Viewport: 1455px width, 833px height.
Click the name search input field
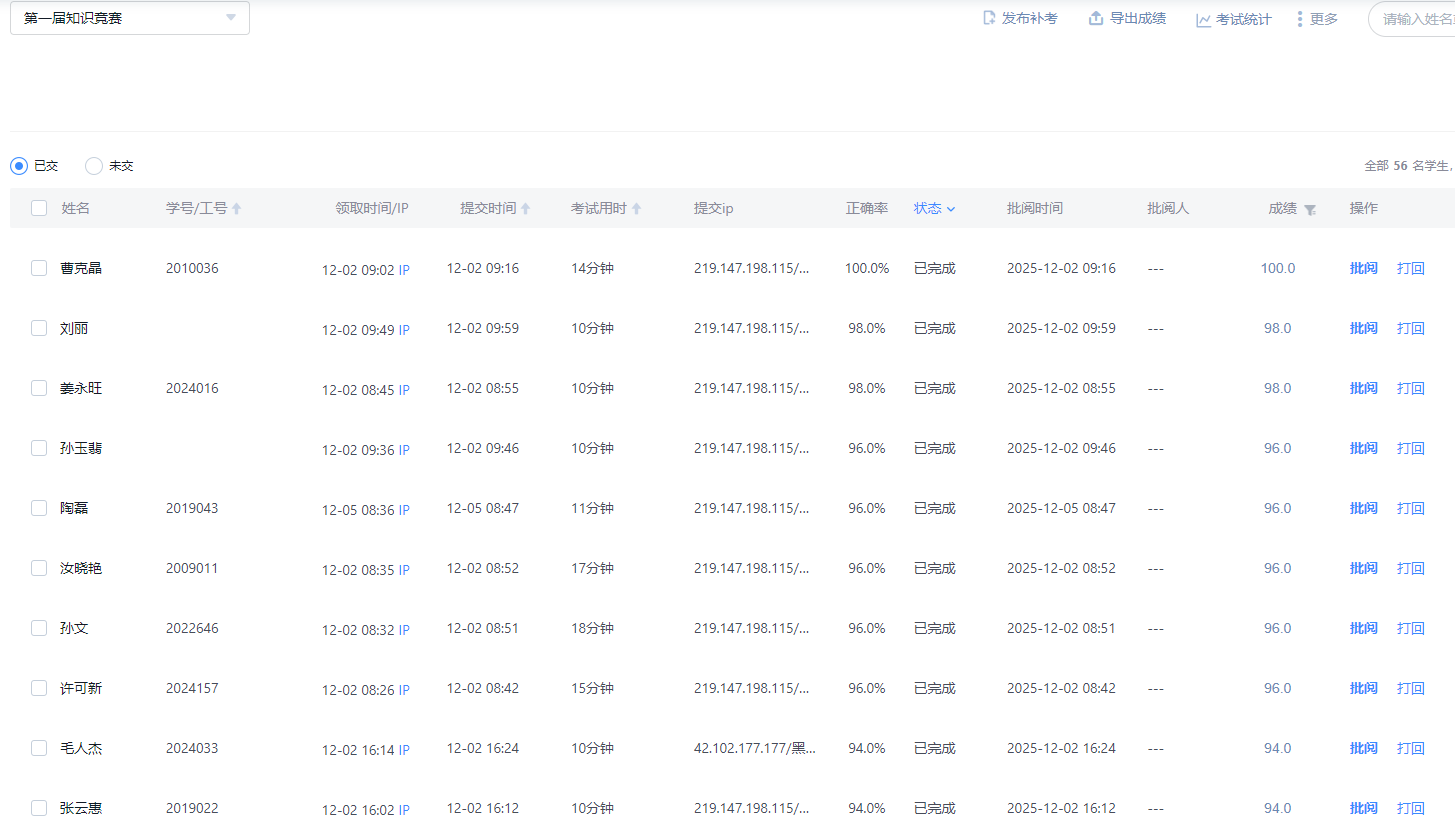click(1415, 19)
